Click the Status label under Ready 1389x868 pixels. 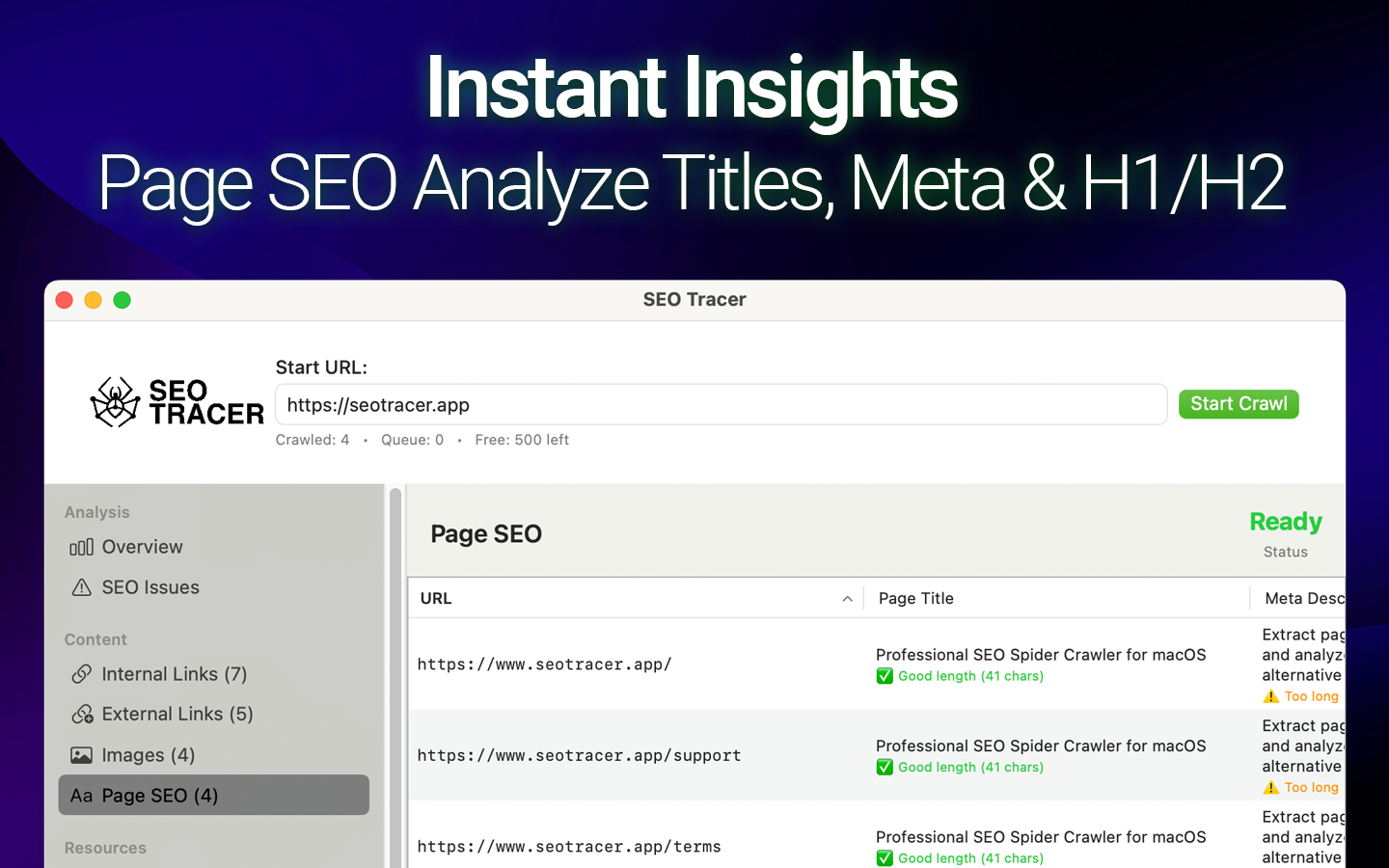(x=1286, y=553)
